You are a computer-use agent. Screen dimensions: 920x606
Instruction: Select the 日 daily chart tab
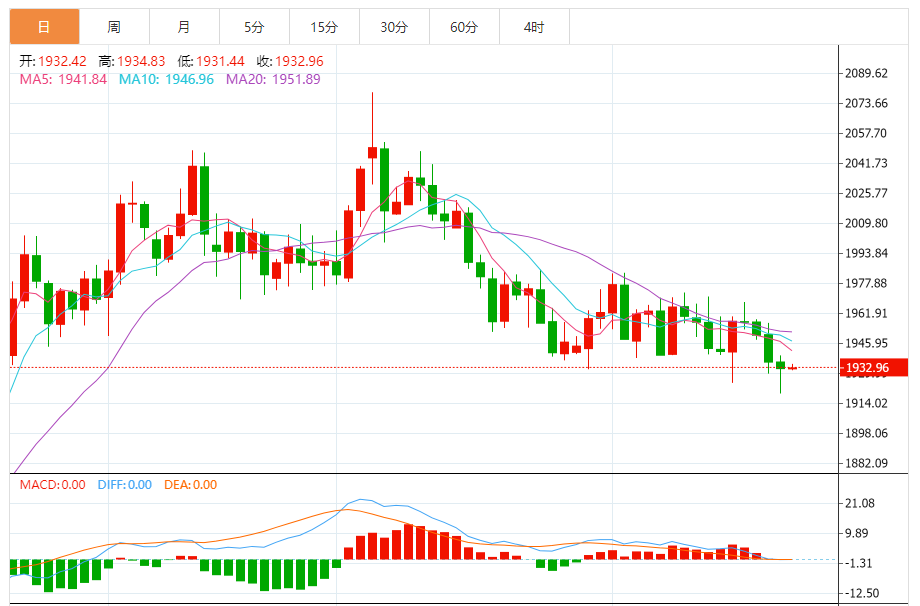[x=45, y=27]
